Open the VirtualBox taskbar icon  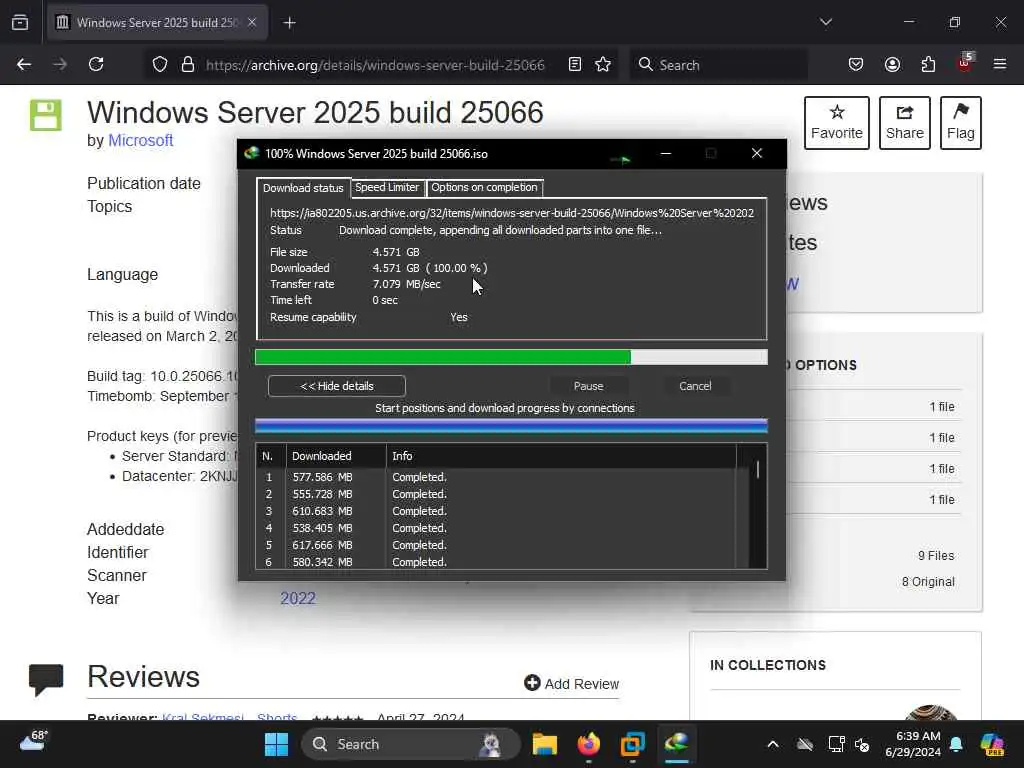tap(633, 744)
